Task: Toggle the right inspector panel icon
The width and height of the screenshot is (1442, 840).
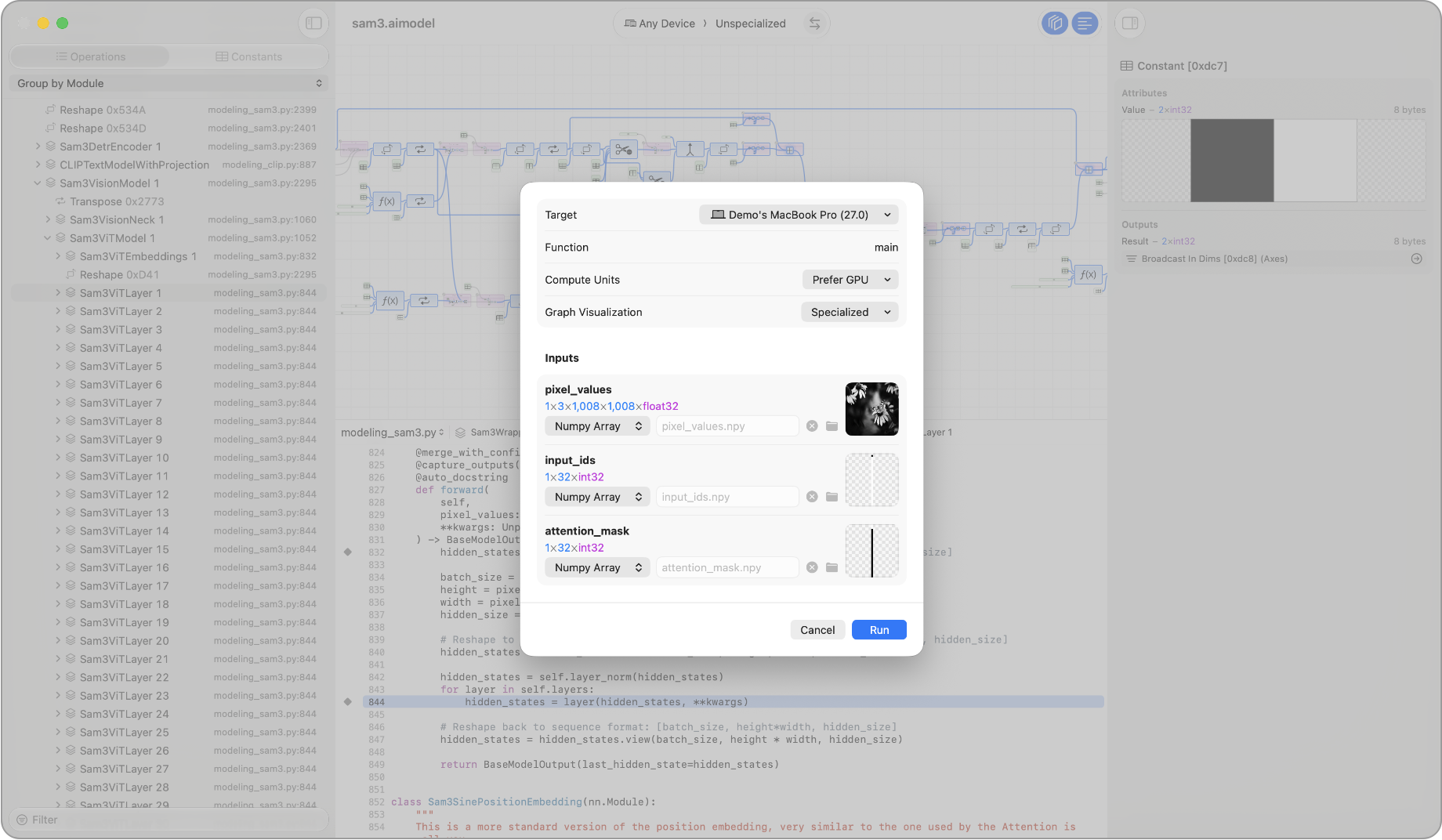Action: click(x=1130, y=24)
